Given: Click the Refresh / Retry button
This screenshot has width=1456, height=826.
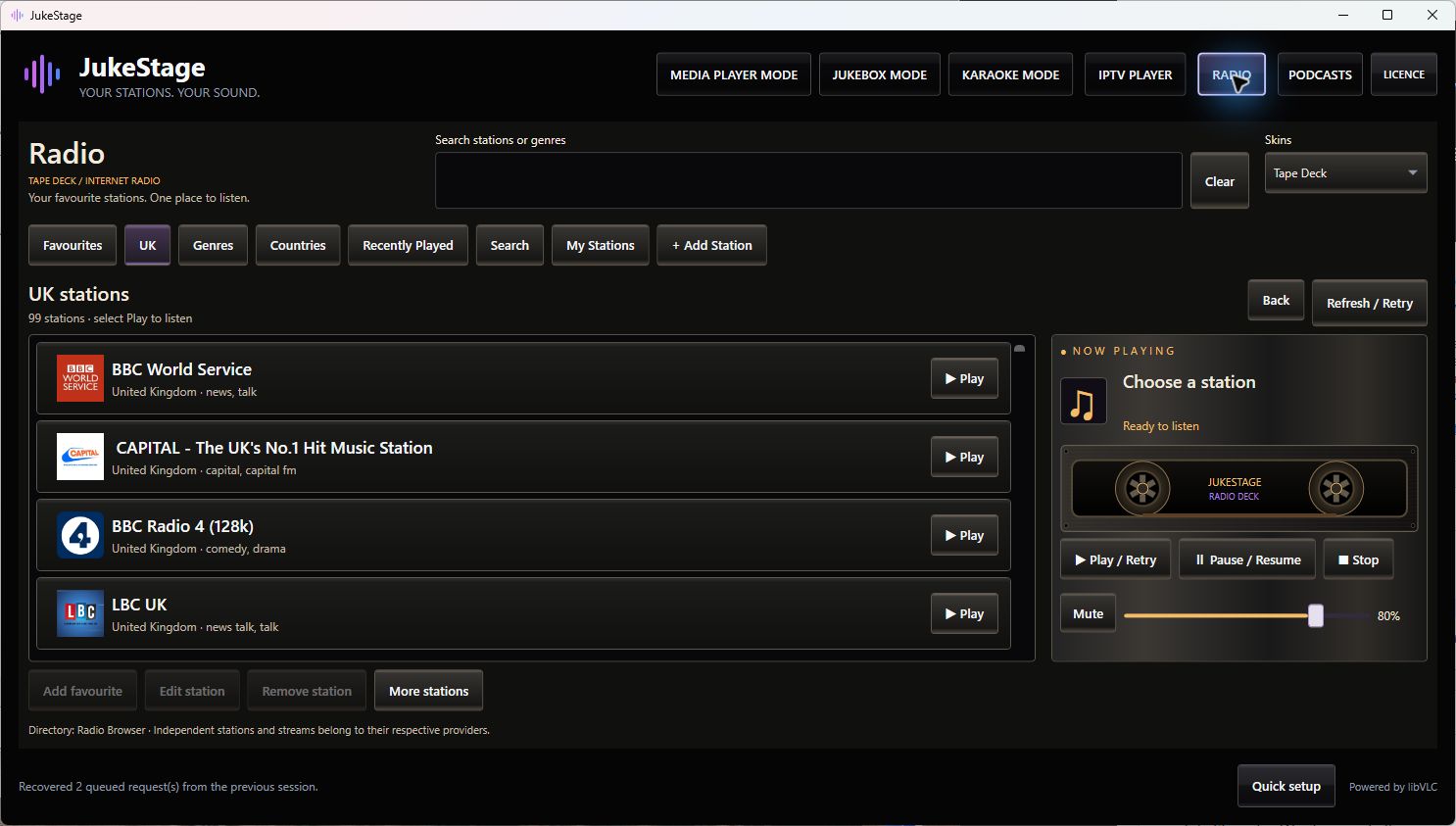Looking at the screenshot, I should pos(1370,303).
